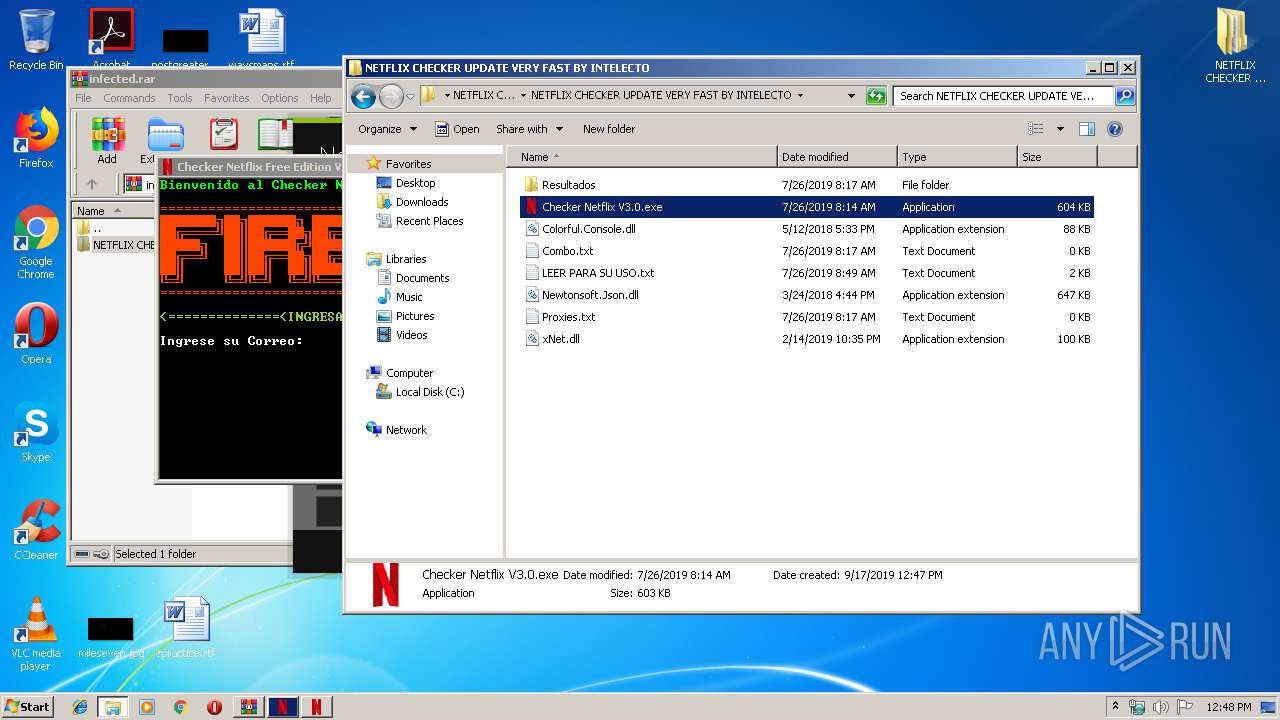Select Colorful.Console.dll file

coord(808,229)
